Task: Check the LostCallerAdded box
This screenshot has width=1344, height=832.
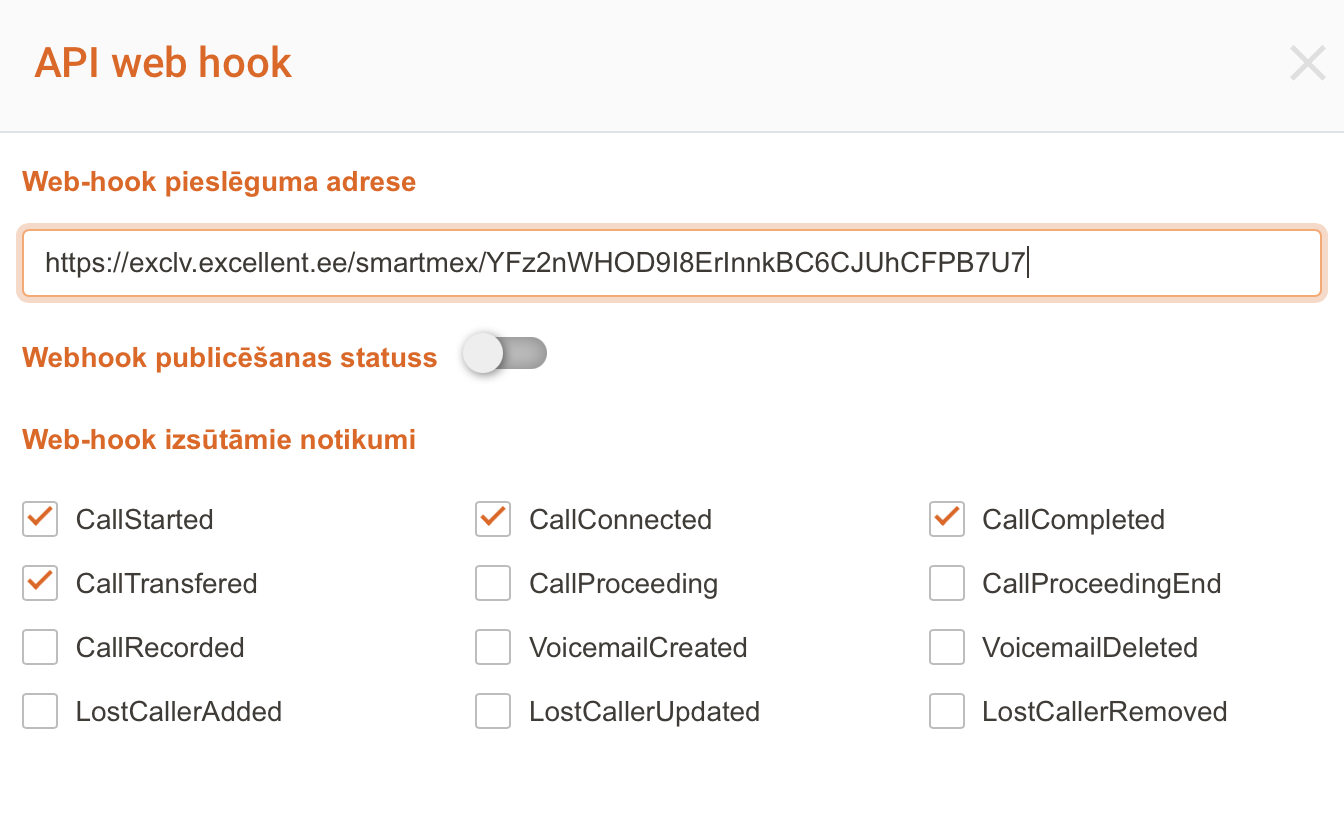Action: (40, 712)
